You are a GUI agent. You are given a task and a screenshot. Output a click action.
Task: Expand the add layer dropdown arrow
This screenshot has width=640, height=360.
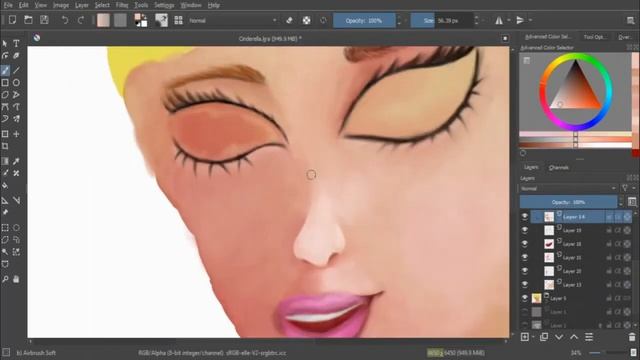[533, 338]
